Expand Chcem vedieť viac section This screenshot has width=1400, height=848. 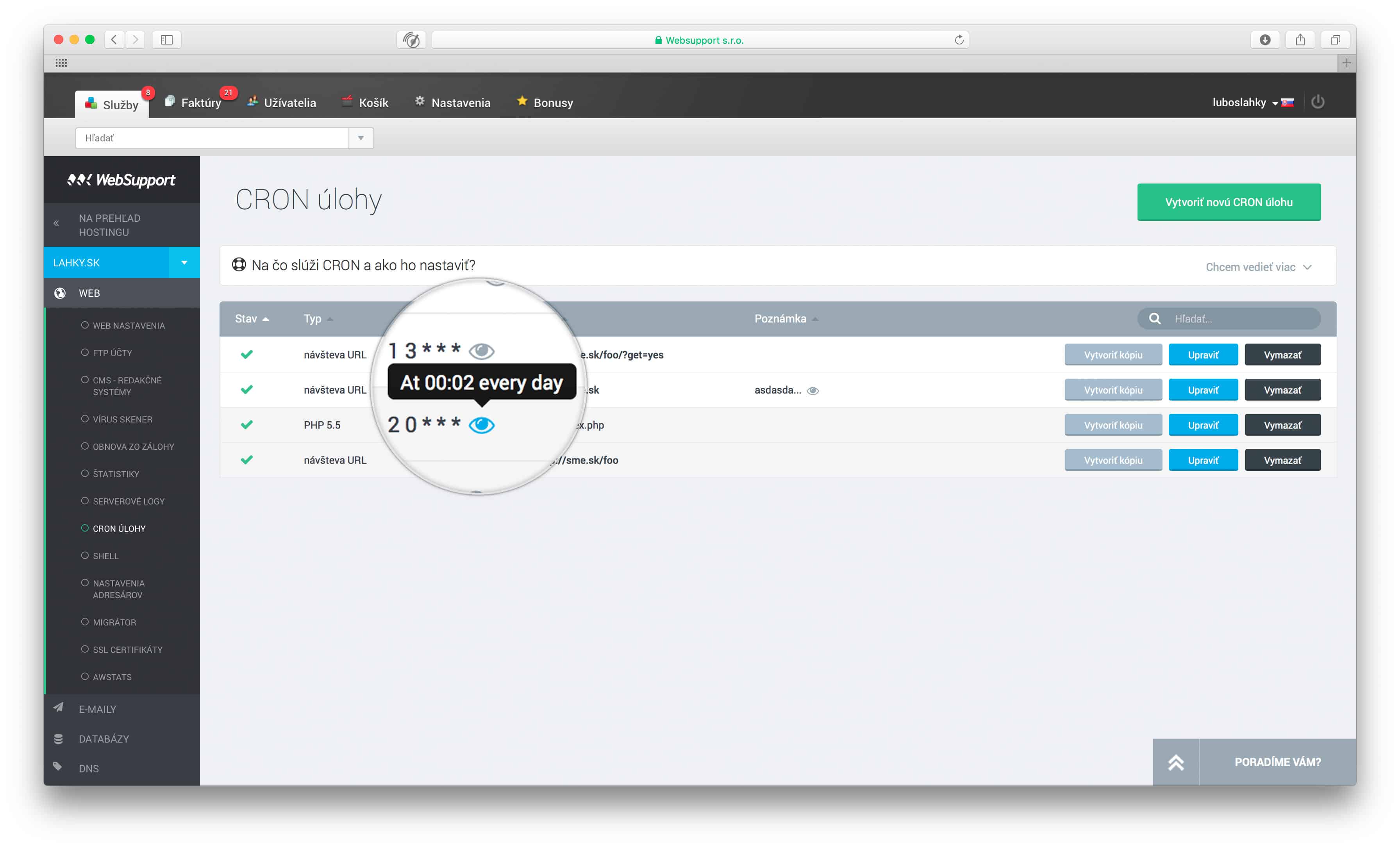pos(1259,267)
